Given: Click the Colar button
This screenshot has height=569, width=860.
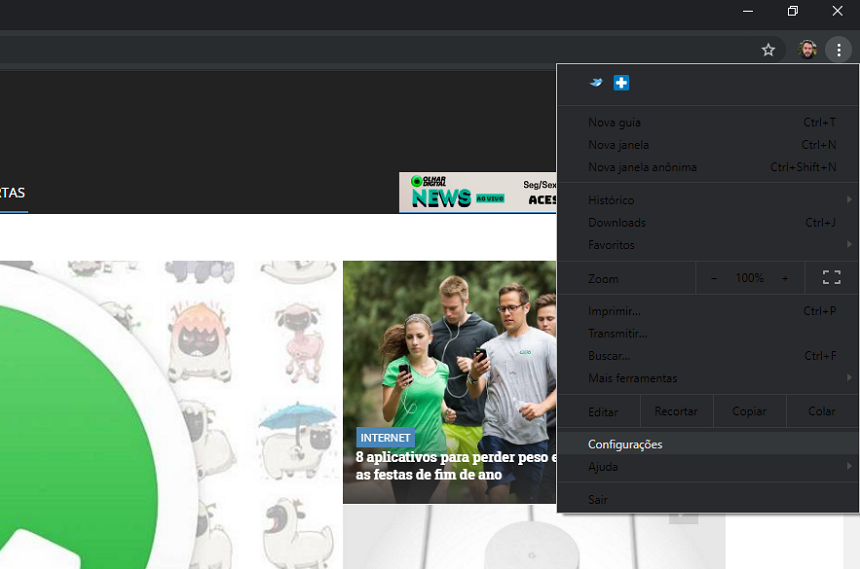Looking at the screenshot, I should click(822, 411).
